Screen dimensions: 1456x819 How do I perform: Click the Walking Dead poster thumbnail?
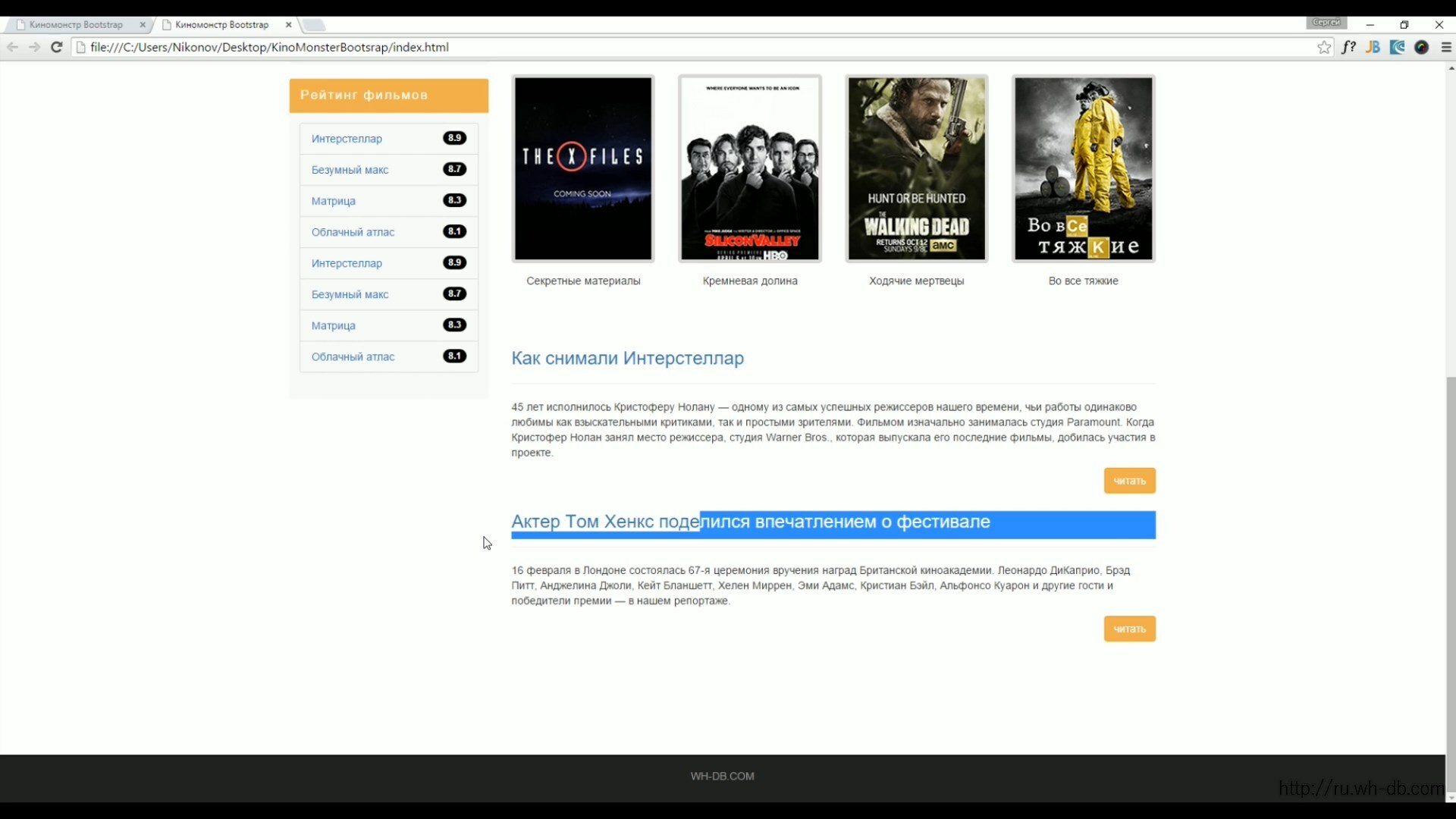coord(917,168)
